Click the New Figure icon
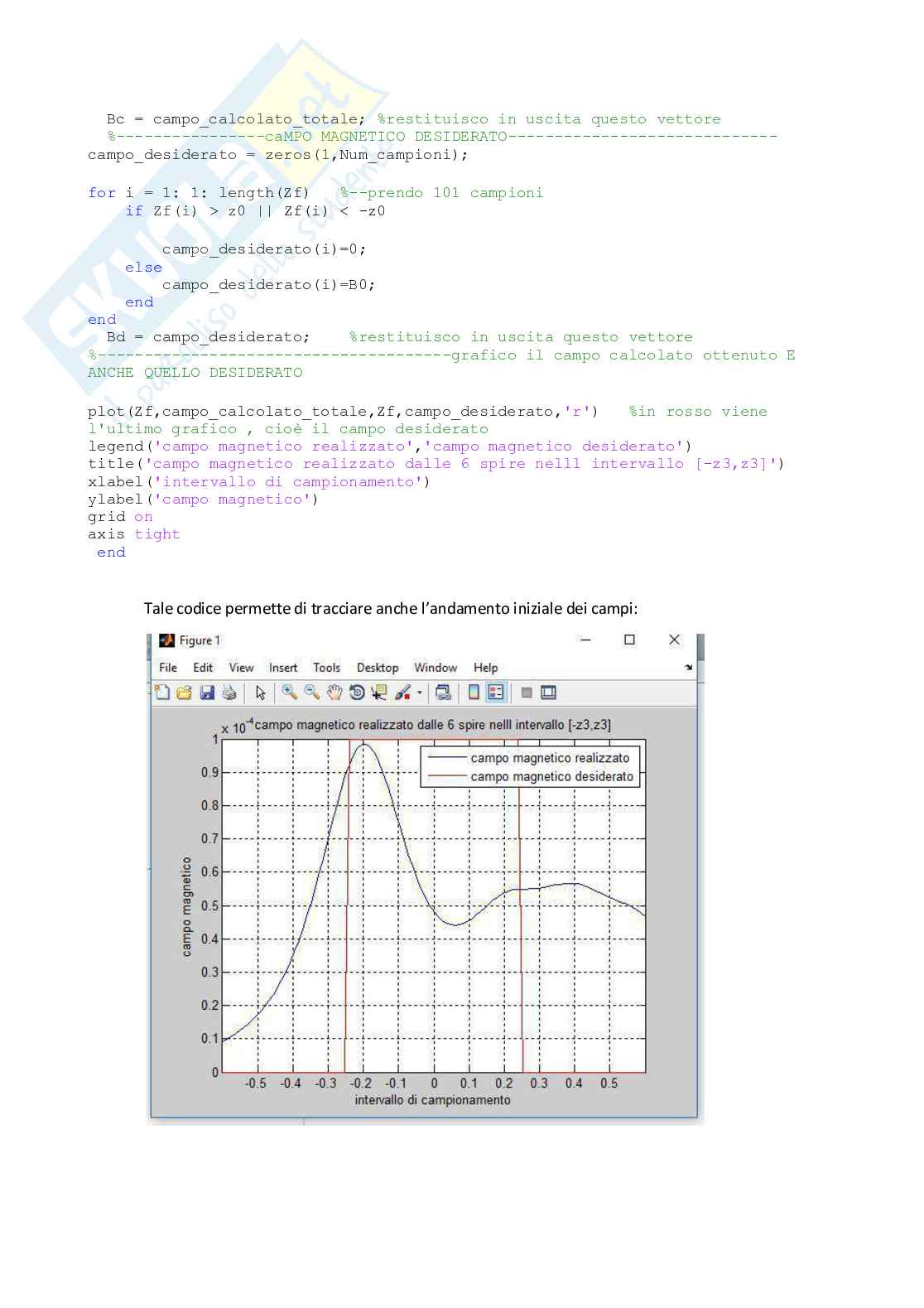The height and width of the screenshot is (1308, 924). tap(162, 693)
